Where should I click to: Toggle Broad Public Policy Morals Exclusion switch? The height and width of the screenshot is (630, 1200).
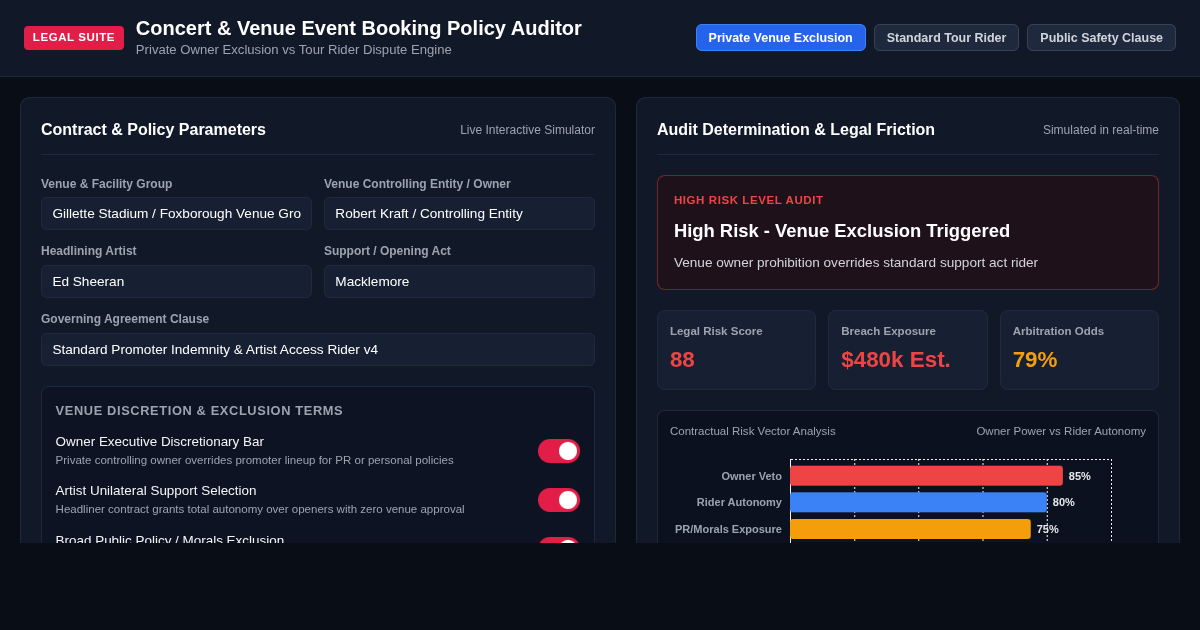click(x=559, y=540)
